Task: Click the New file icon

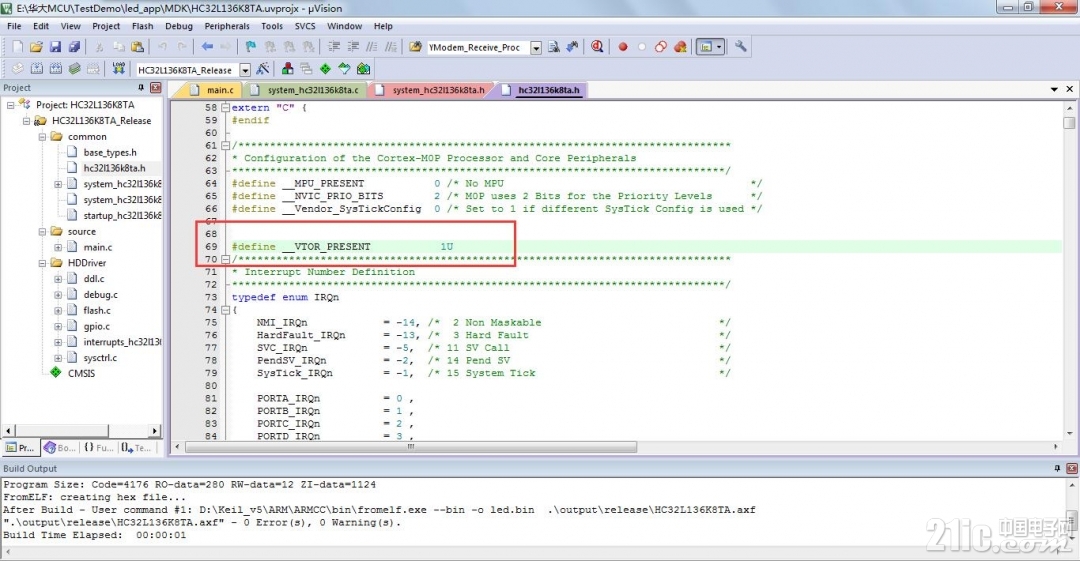Action: tap(18, 47)
